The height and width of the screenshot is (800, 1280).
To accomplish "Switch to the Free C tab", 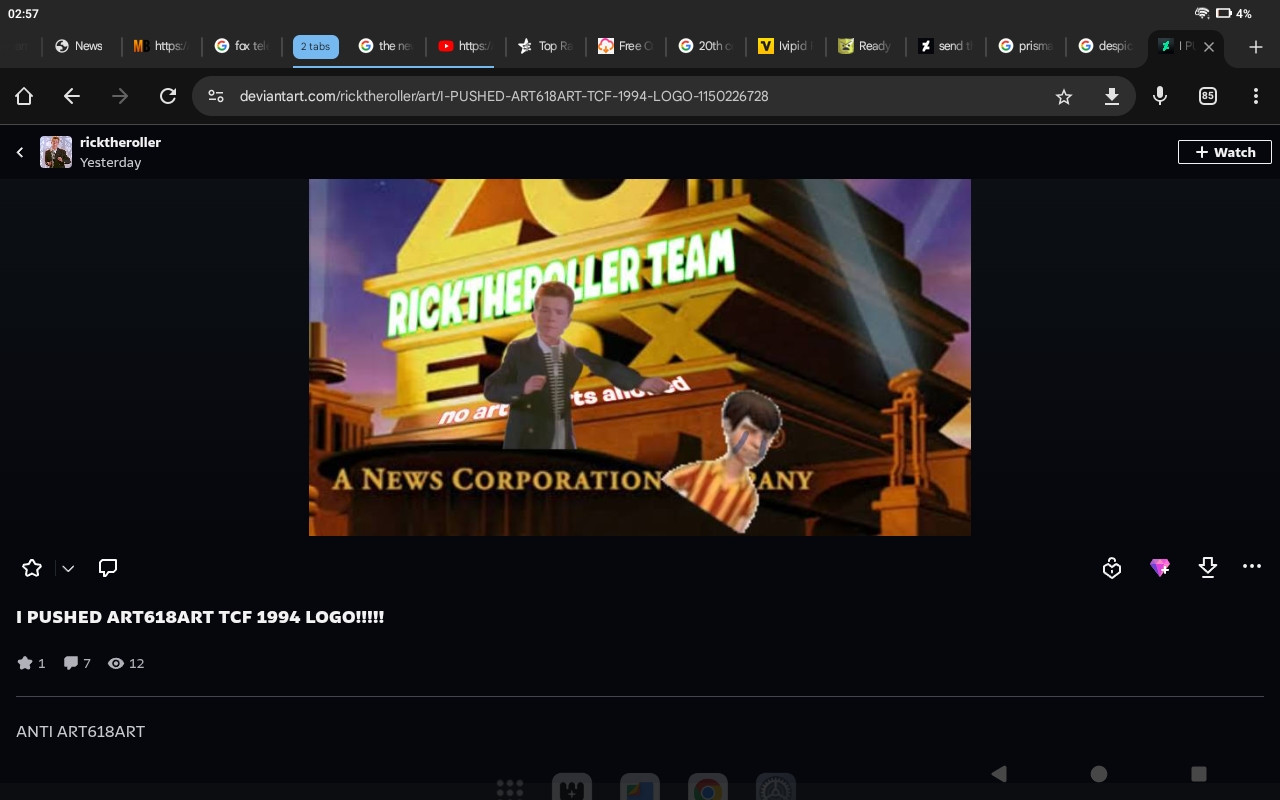I will pyautogui.click(x=626, y=46).
